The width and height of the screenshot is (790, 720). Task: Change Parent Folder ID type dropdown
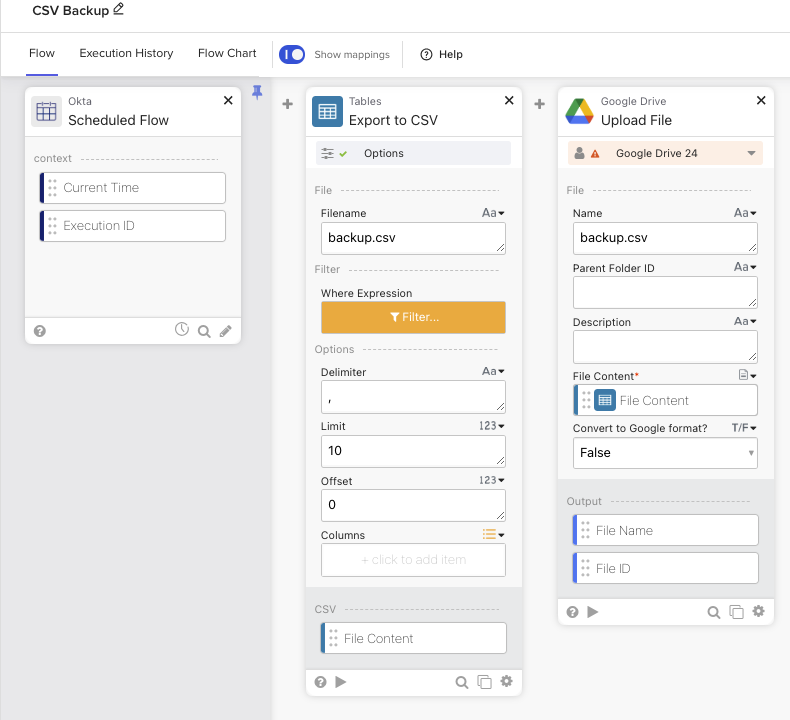pyautogui.click(x=745, y=267)
